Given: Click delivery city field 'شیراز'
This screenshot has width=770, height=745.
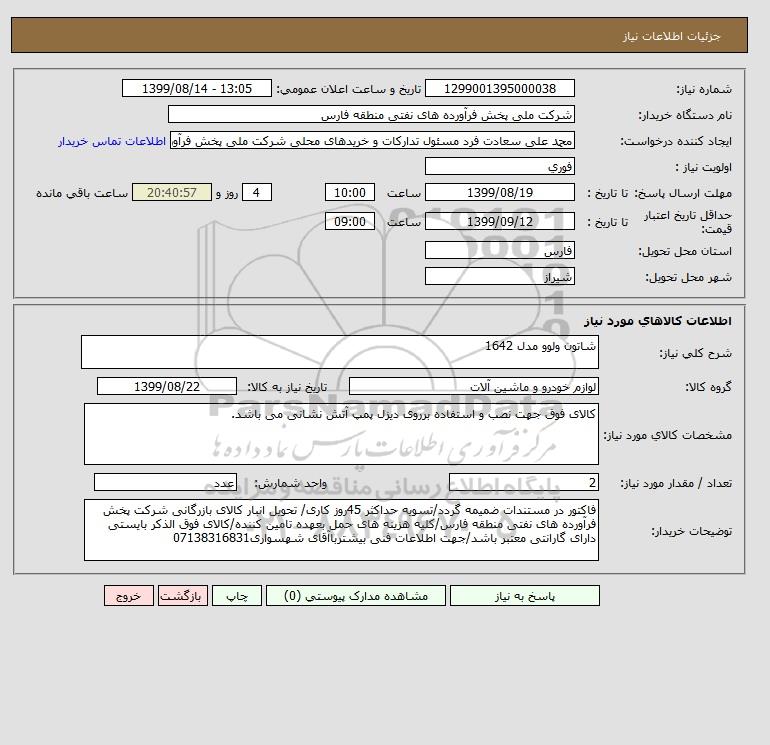Looking at the screenshot, I should tap(499, 276).
